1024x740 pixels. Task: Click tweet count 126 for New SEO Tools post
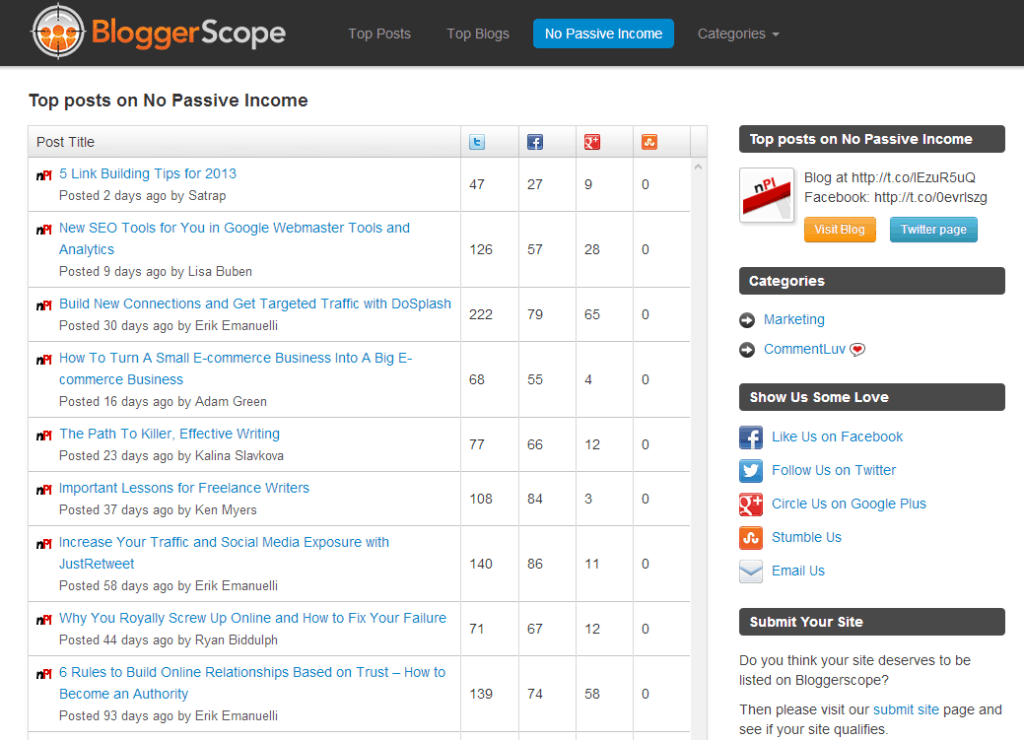tap(481, 249)
